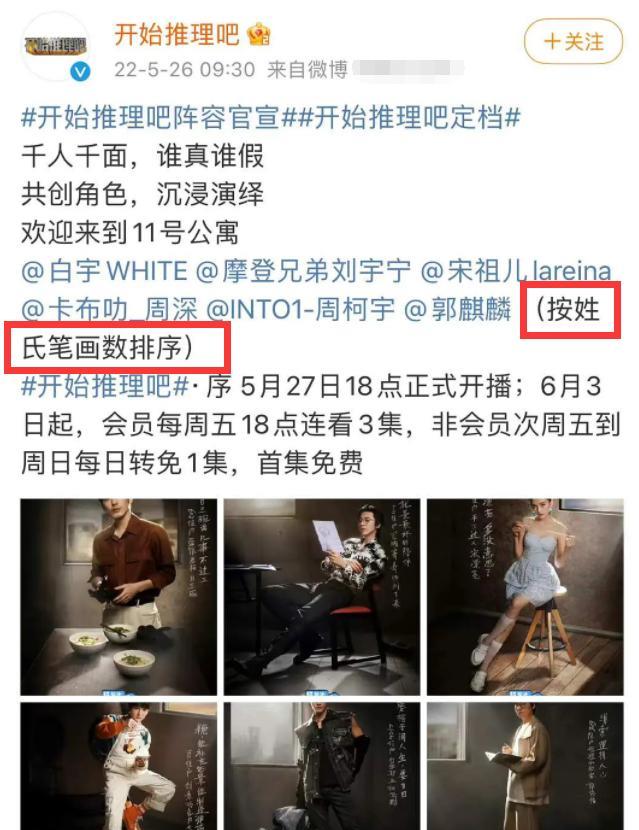Open the 开始推理吧 account name

(177, 34)
